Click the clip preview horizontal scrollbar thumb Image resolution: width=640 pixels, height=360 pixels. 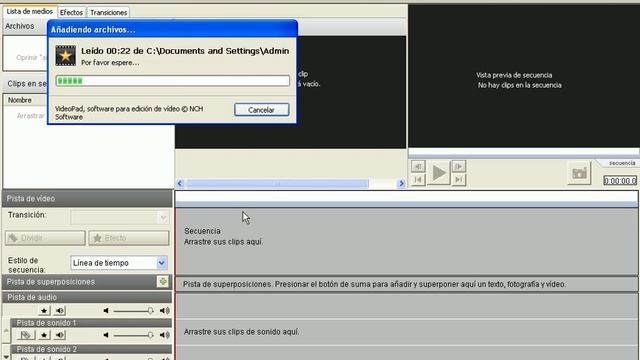pyautogui.click(x=277, y=184)
